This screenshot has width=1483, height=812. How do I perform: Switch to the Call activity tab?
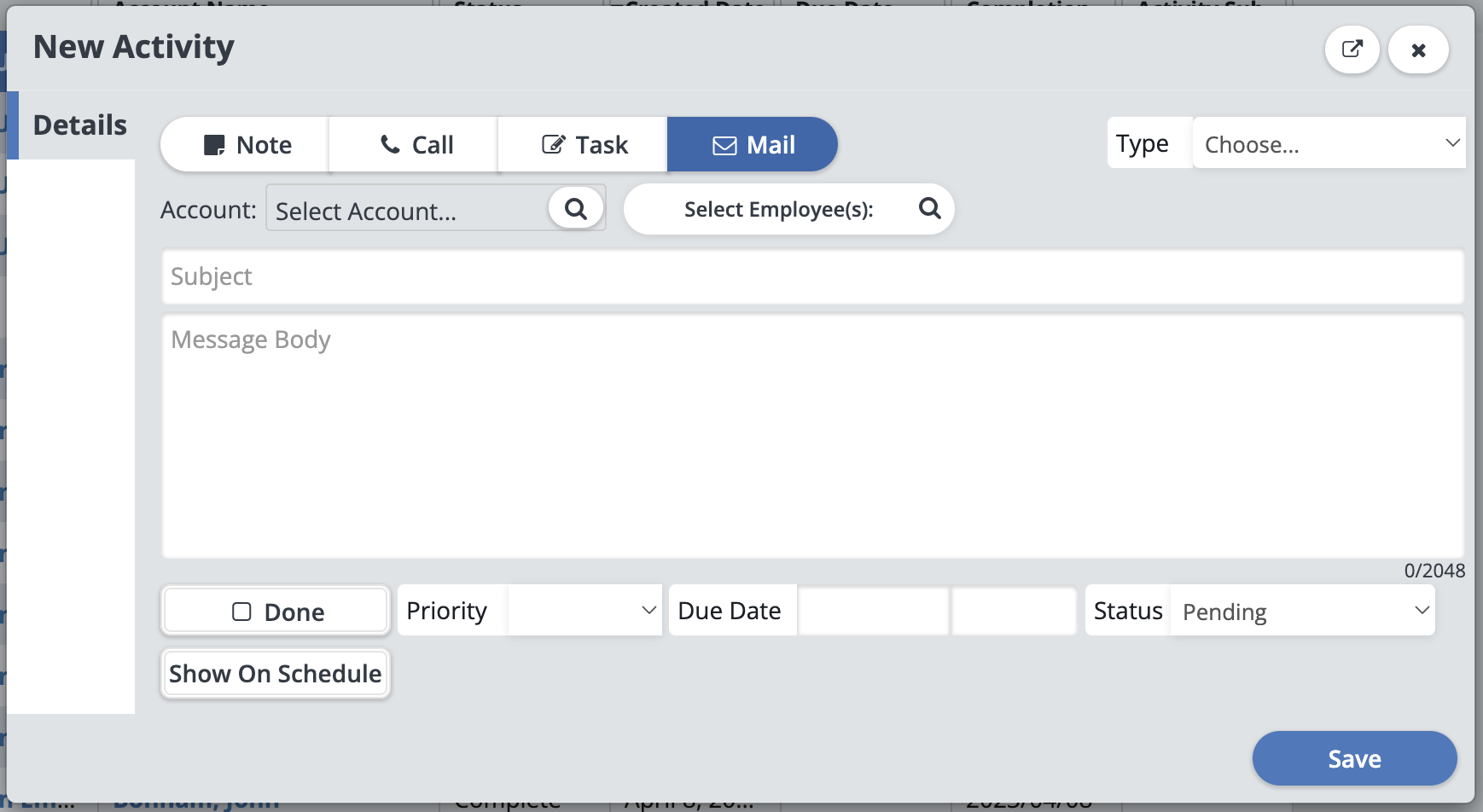(x=415, y=145)
